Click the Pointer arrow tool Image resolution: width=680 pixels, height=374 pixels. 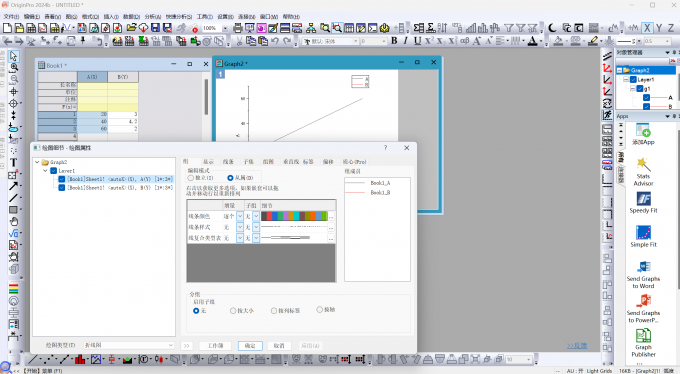pos(13,56)
